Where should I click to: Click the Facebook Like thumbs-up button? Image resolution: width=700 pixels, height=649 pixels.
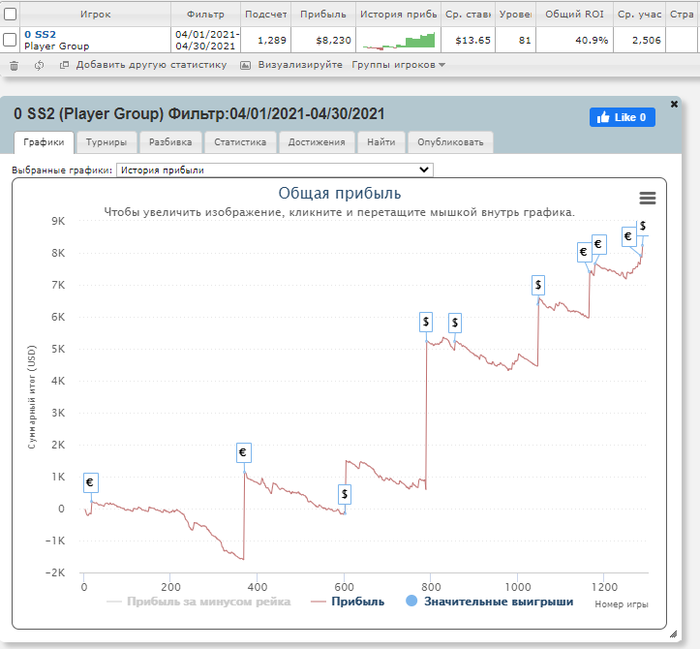(622, 117)
